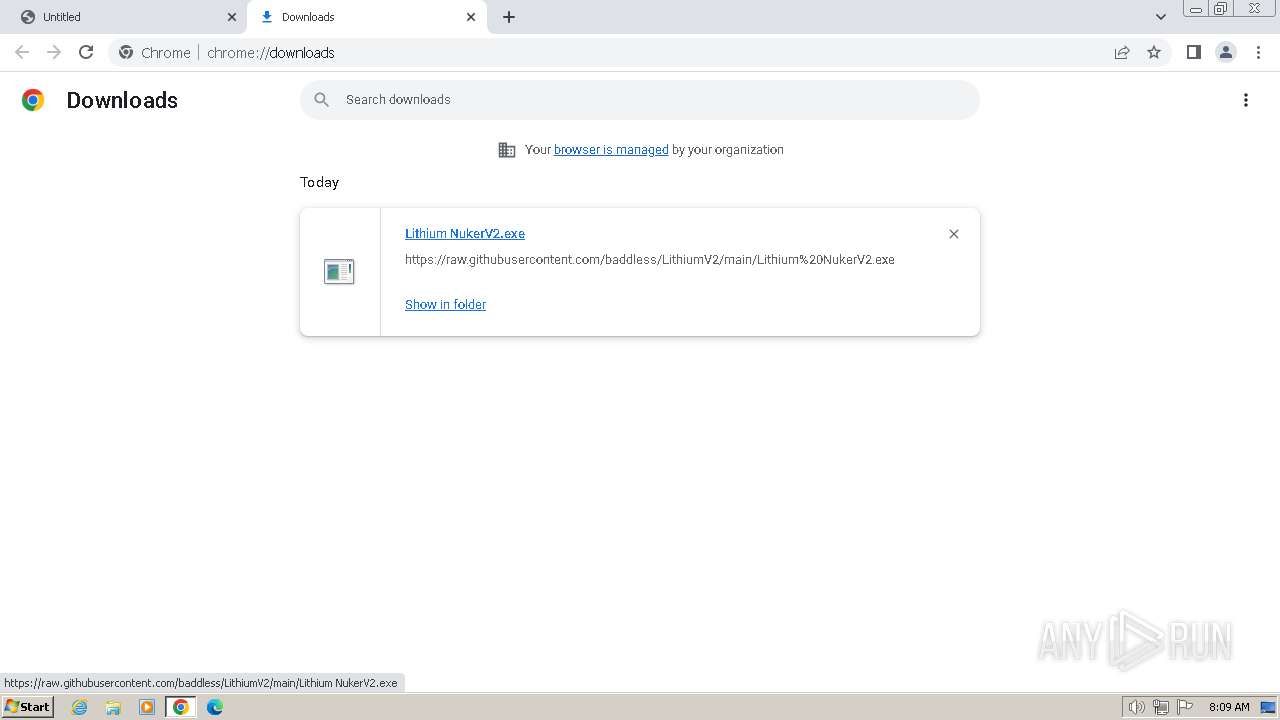The image size is (1280, 720).
Task: Open the Action Center flag icon
Action: pyautogui.click(x=1185, y=707)
